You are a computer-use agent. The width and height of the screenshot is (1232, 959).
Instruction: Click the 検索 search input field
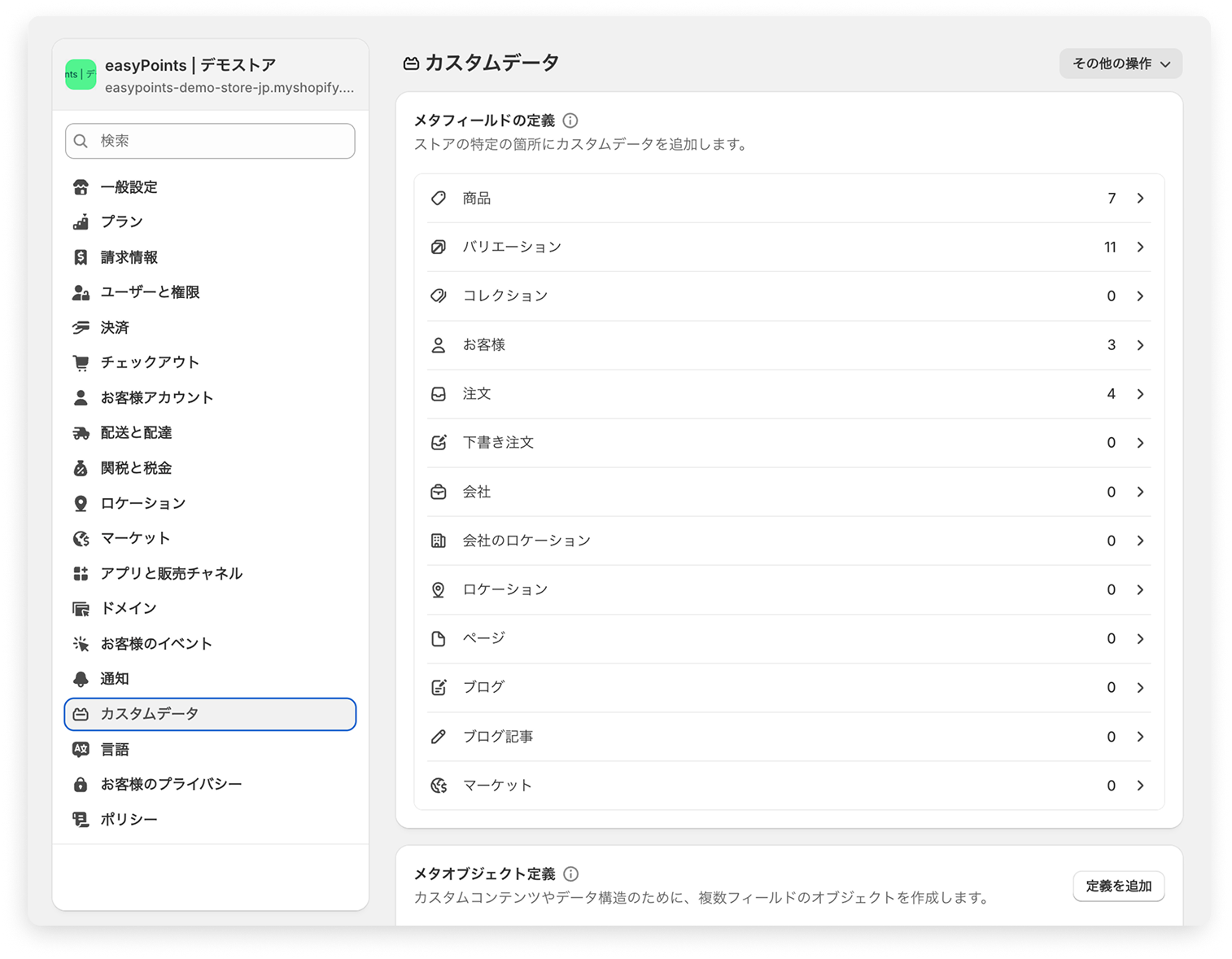(210, 141)
